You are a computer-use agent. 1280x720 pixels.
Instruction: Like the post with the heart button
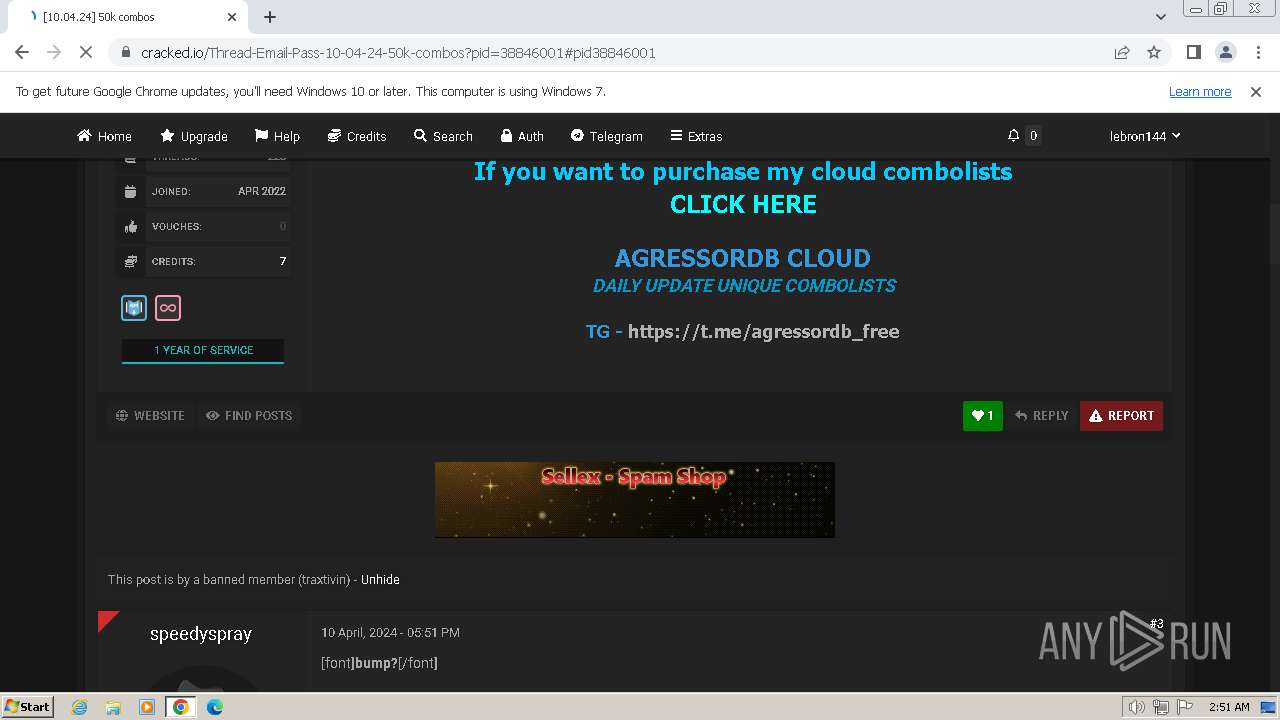983,416
